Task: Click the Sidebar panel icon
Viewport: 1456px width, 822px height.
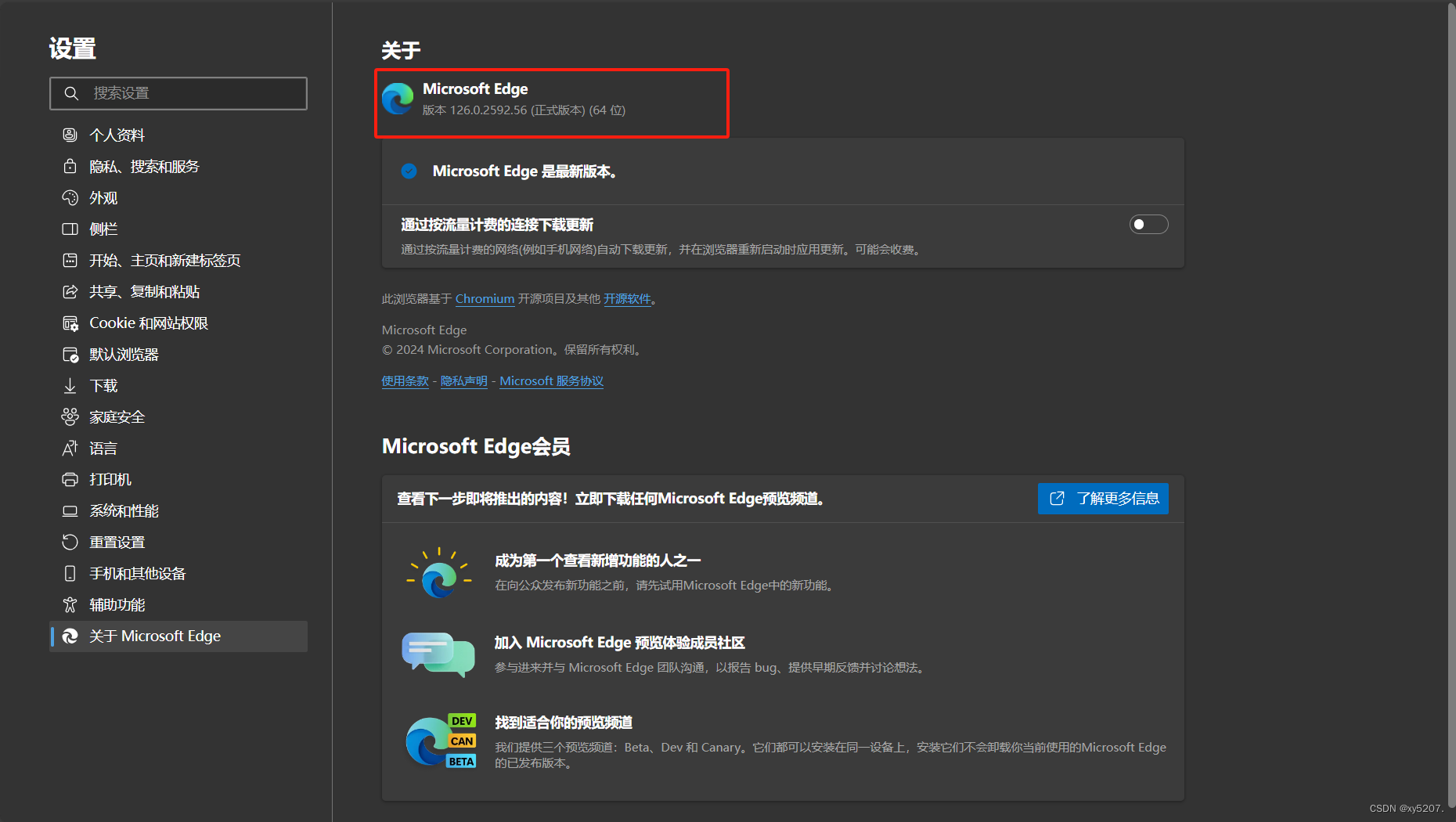Action: [x=70, y=229]
